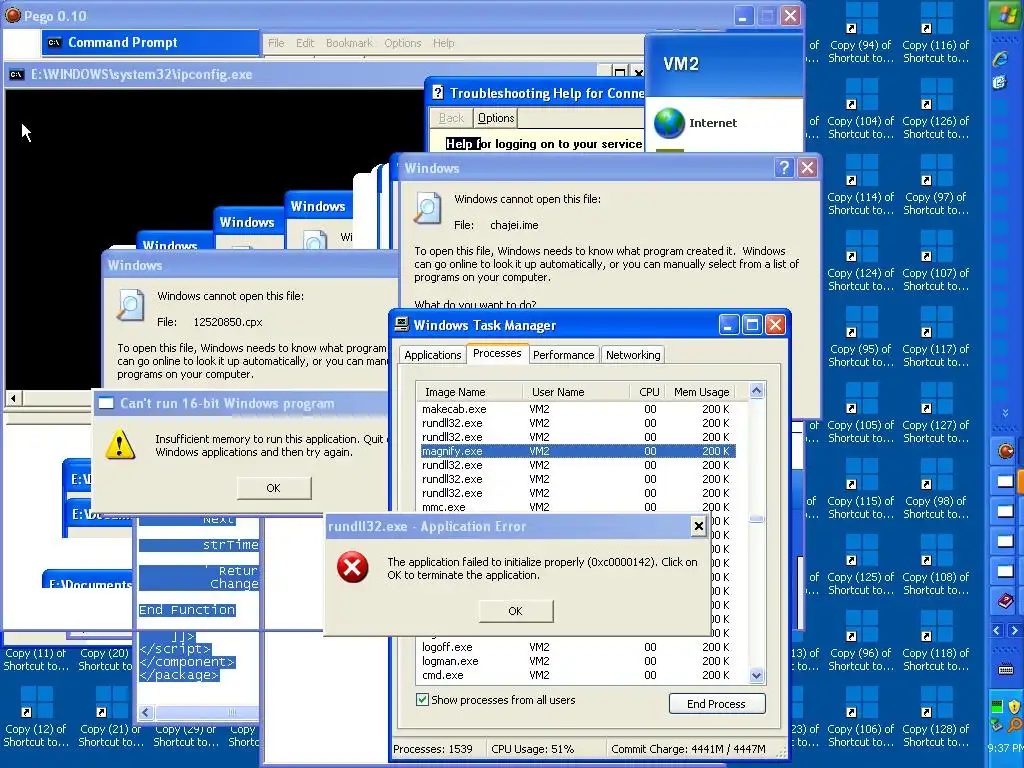This screenshot has height=768, width=1024.
Task: Select Copy (21) of Shortcut desktop icon
Action: (110, 718)
